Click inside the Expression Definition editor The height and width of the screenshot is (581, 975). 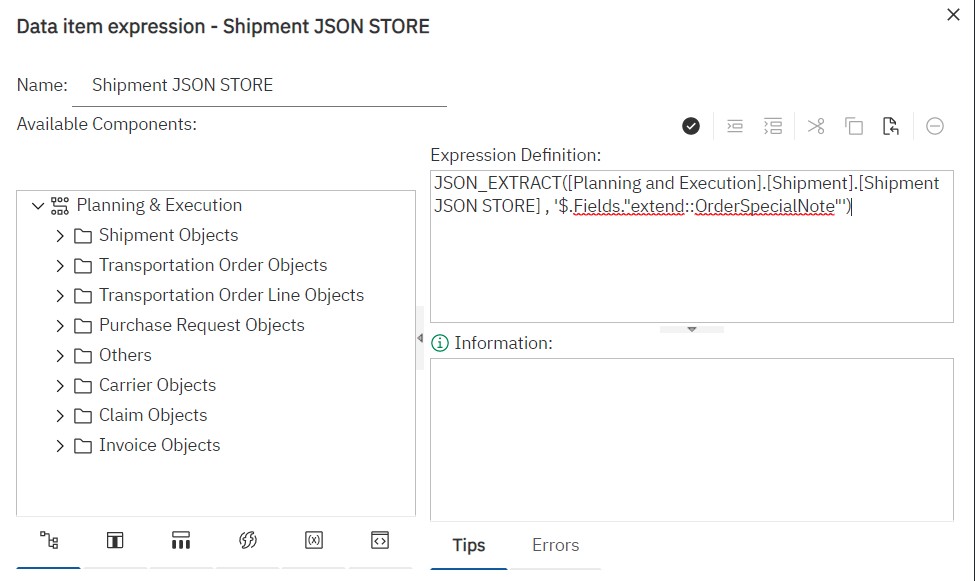pyautogui.click(x=690, y=270)
